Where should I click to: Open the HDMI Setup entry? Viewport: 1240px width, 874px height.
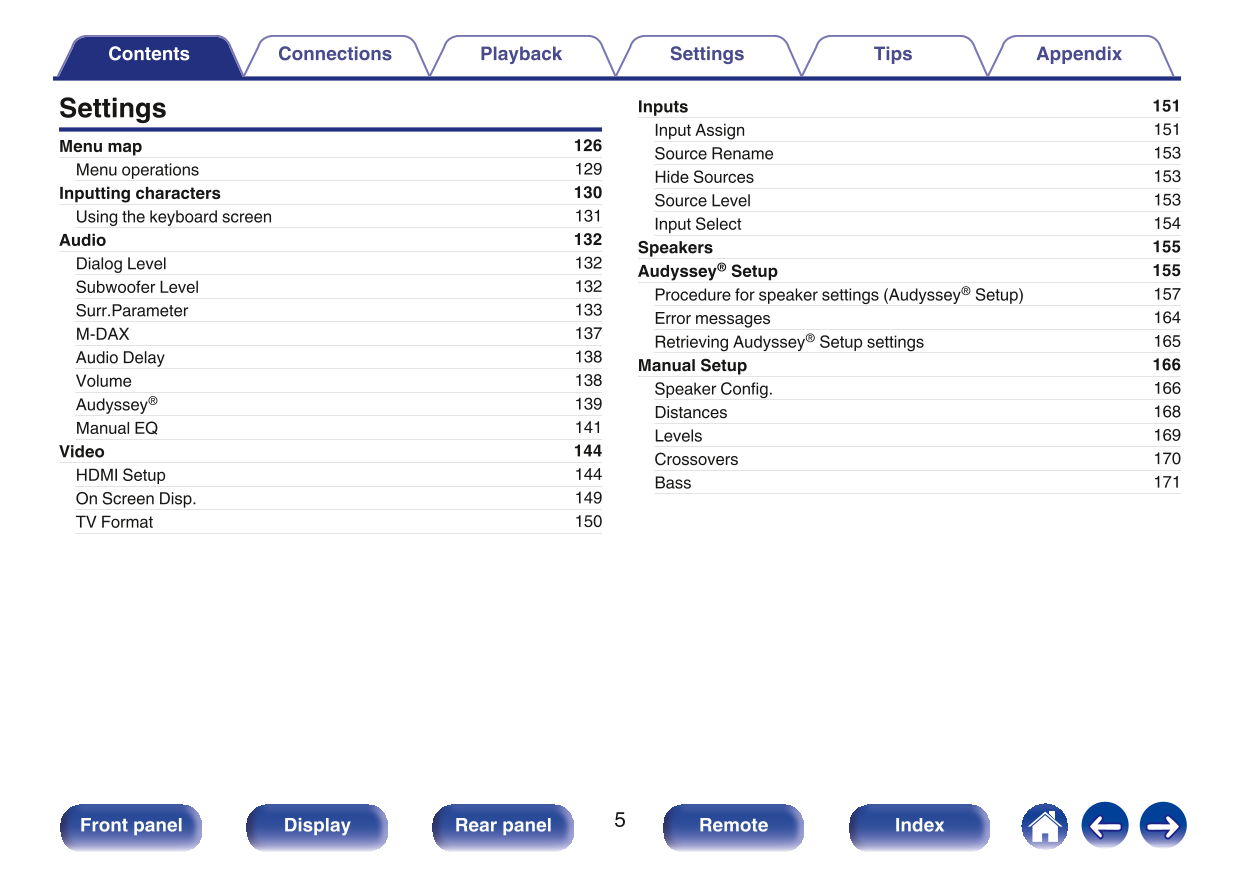click(120, 475)
